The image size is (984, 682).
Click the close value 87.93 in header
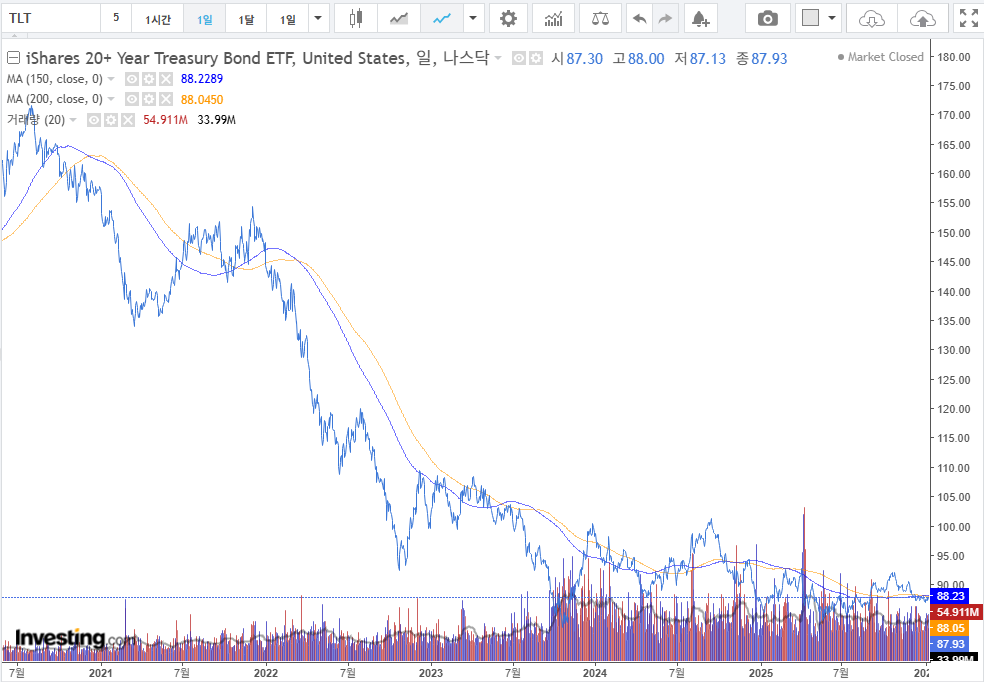point(769,58)
